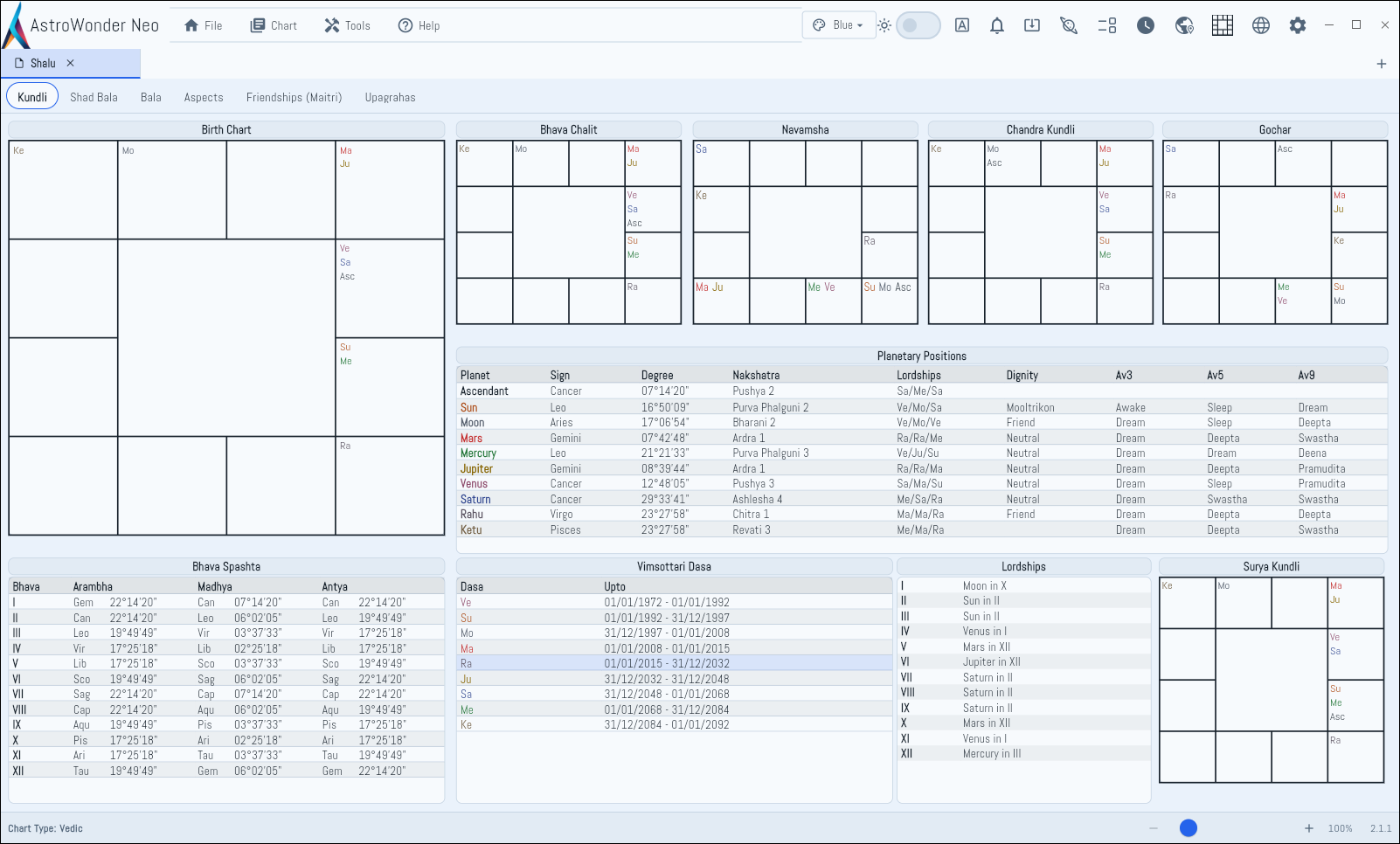This screenshot has width=1400, height=844.
Task: Select the Ra dasa row 01/01/2015 - 31/12/2032
Action: tap(674, 664)
